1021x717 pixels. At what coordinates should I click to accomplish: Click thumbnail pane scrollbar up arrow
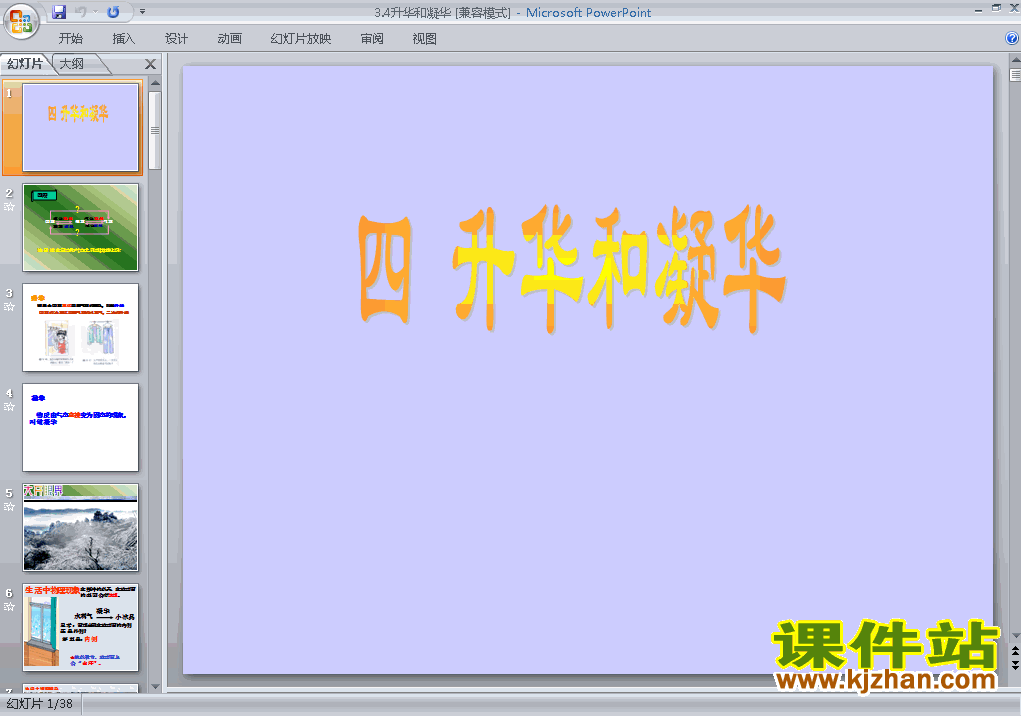(155, 83)
